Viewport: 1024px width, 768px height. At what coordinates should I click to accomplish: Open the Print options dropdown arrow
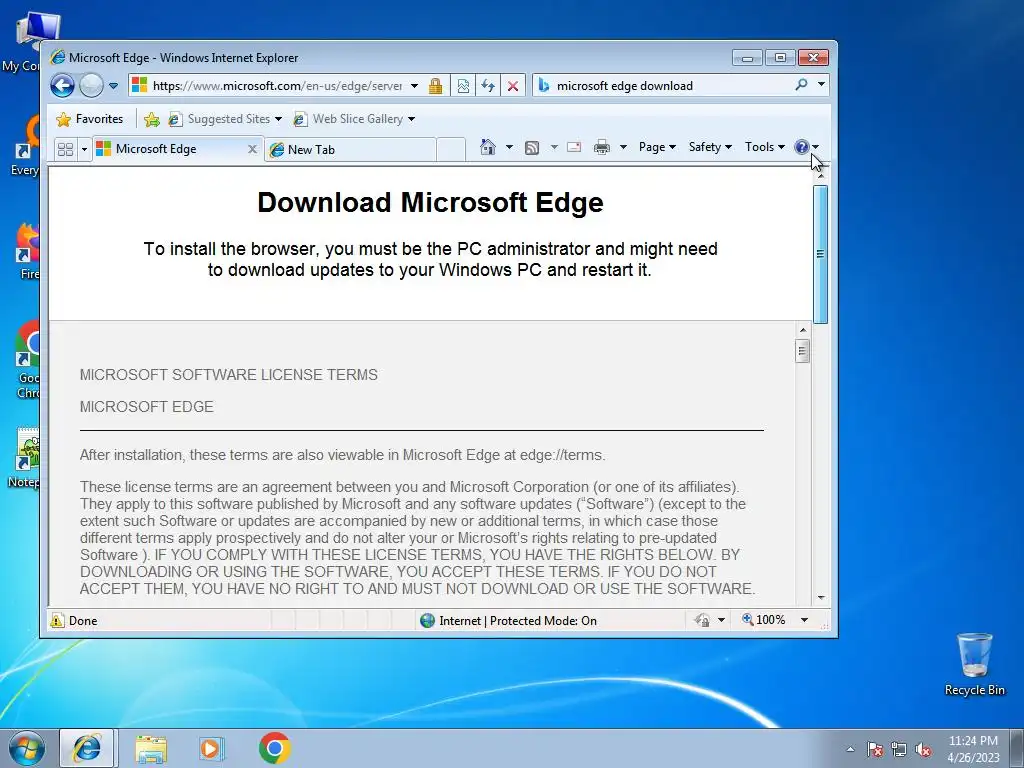click(623, 147)
